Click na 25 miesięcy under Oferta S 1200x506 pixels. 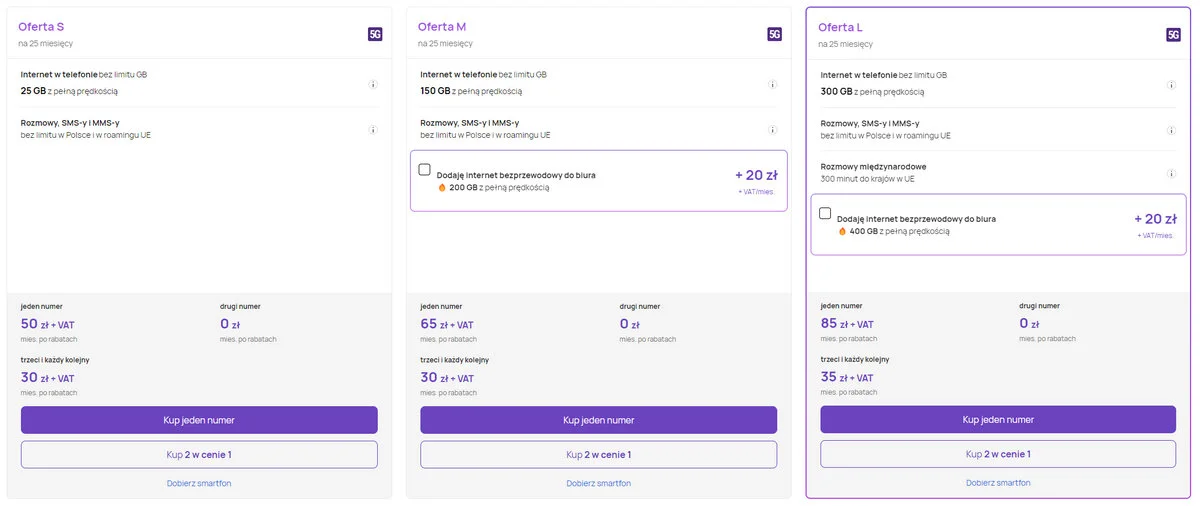(x=45, y=43)
